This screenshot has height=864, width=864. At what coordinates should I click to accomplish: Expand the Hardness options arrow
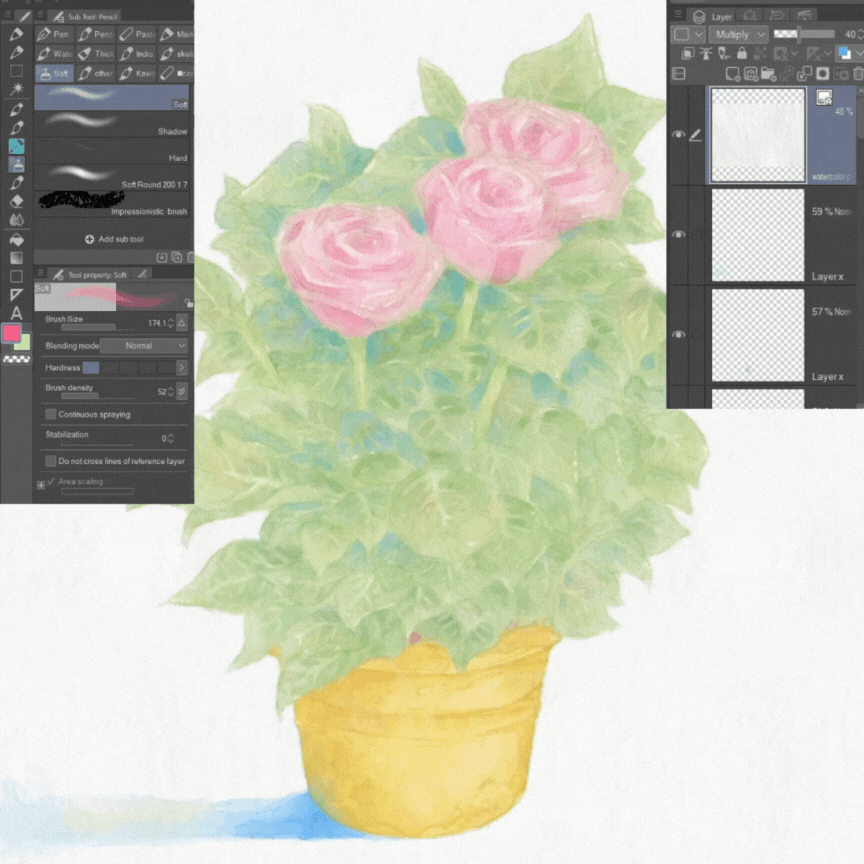(x=182, y=368)
